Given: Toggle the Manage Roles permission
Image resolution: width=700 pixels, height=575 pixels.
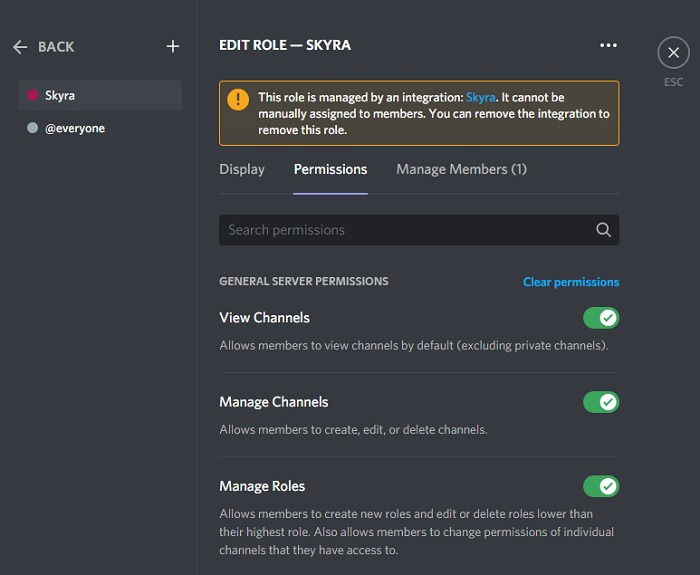Looking at the screenshot, I should click(x=601, y=486).
